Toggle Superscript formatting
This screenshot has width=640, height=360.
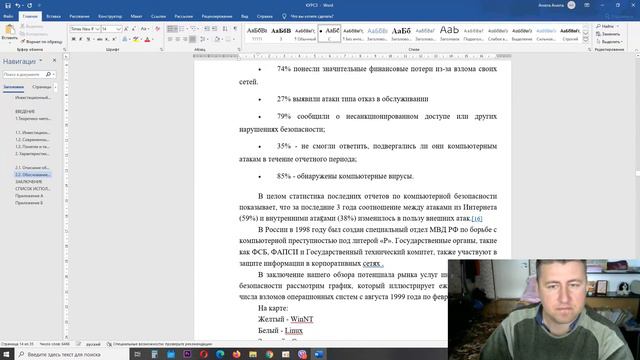pyautogui.click(x=114, y=39)
